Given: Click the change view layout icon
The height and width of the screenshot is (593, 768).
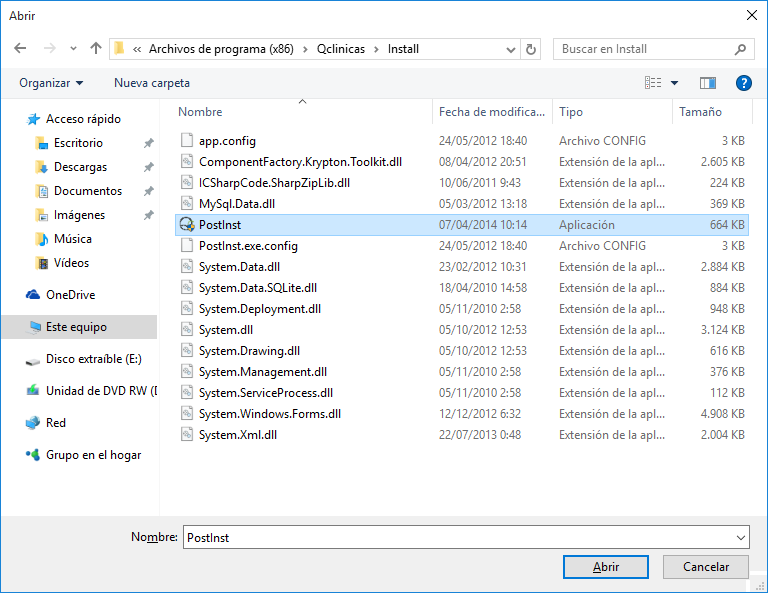Looking at the screenshot, I should [x=653, y=83].
